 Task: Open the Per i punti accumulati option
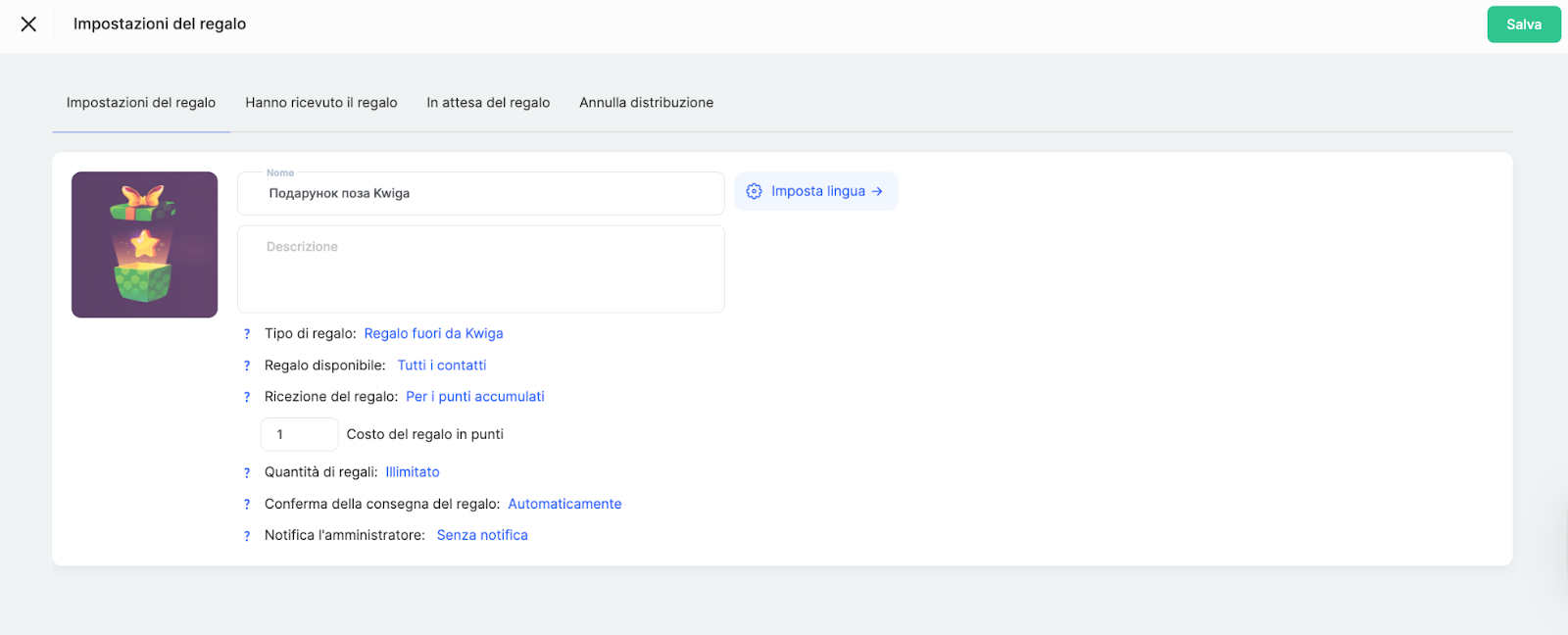474,397
